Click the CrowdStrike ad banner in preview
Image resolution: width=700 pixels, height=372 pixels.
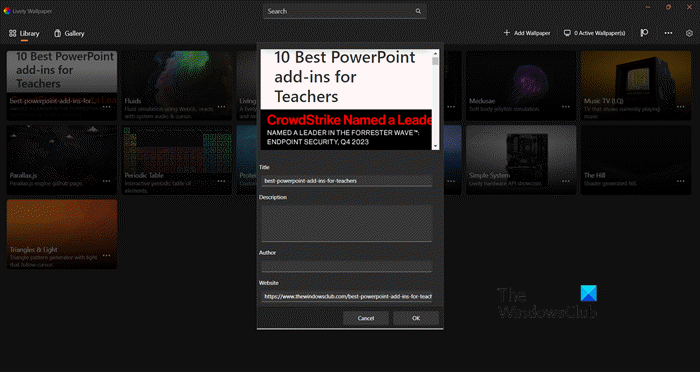(x=346, y=130)
